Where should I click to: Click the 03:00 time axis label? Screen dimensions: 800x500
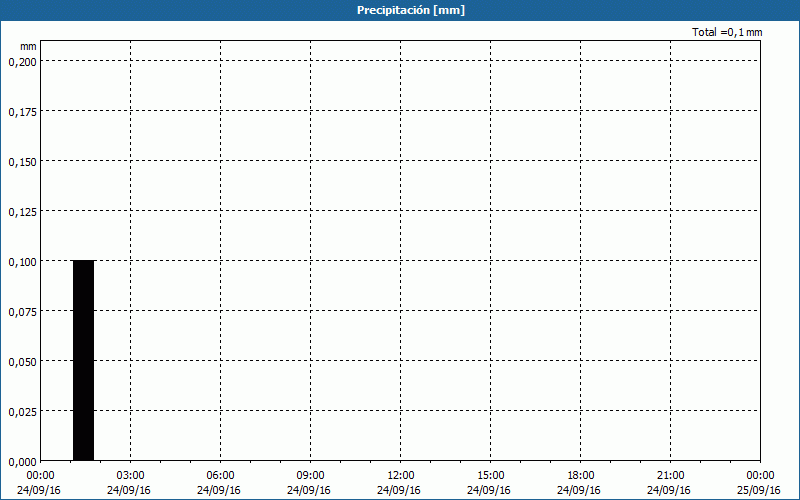point(131,475)
